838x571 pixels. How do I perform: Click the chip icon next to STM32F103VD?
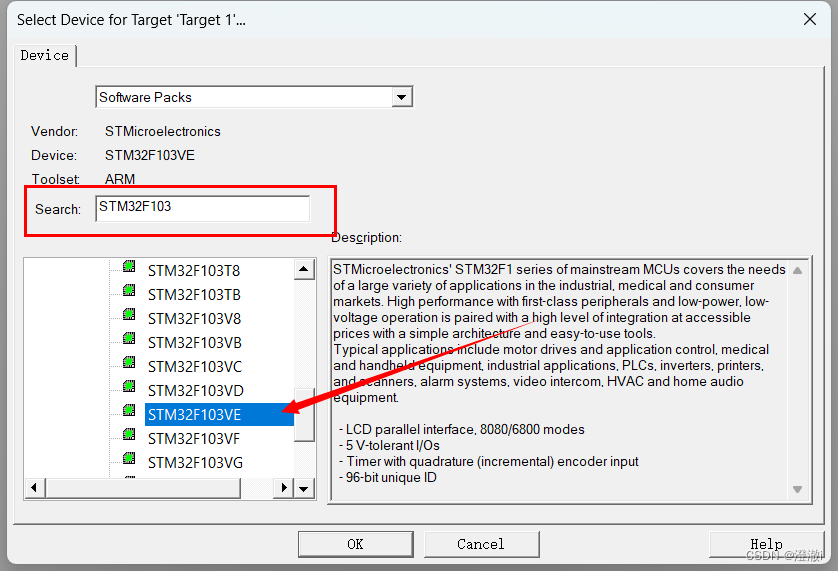pos(129,386)
